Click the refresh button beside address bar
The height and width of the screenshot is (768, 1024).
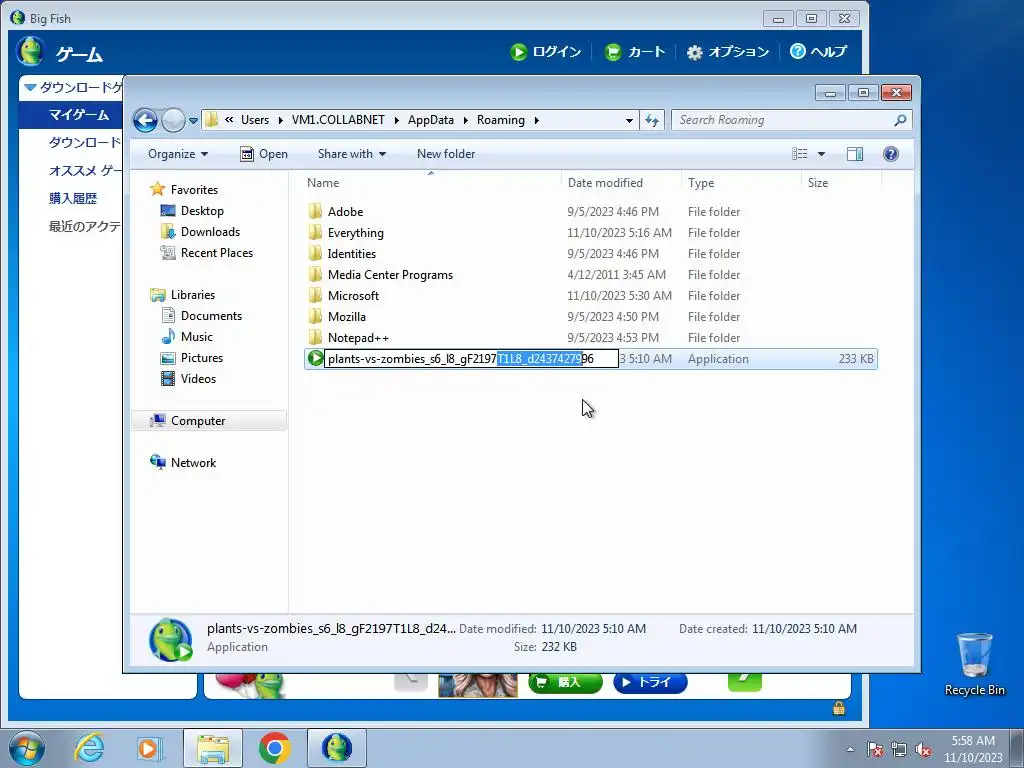652,120
